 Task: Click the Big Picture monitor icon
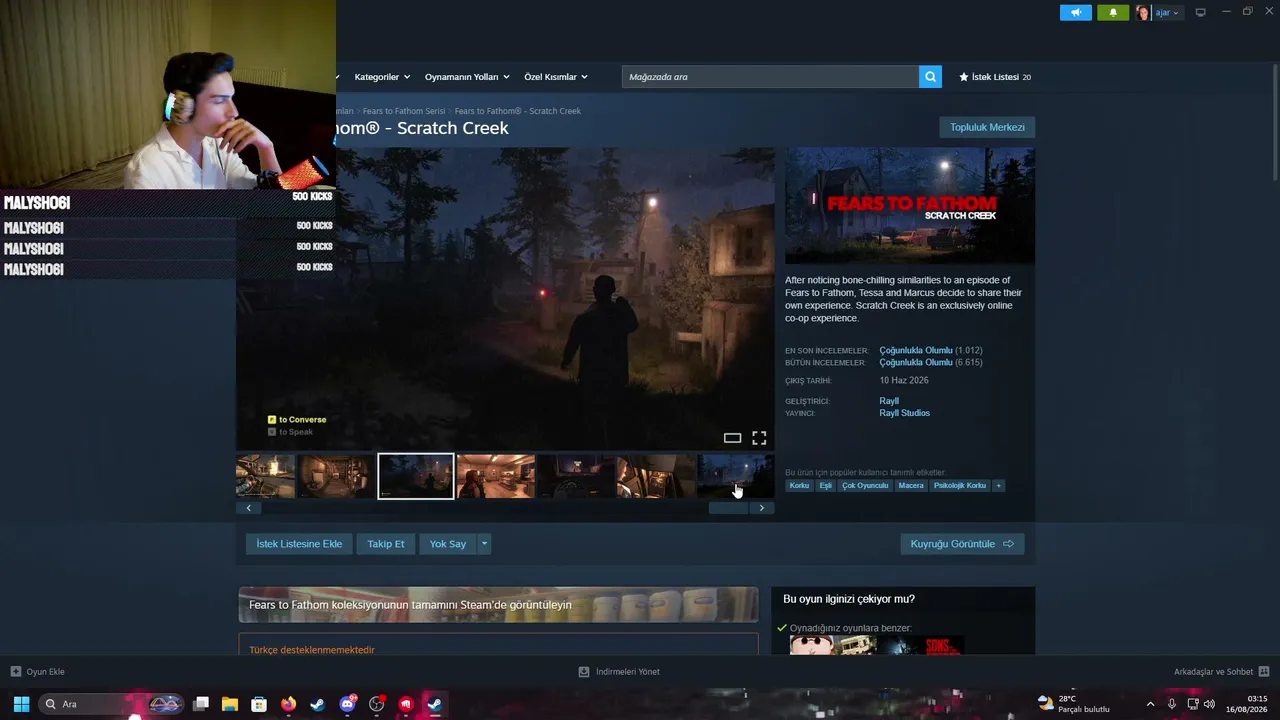coord(1201,13)
